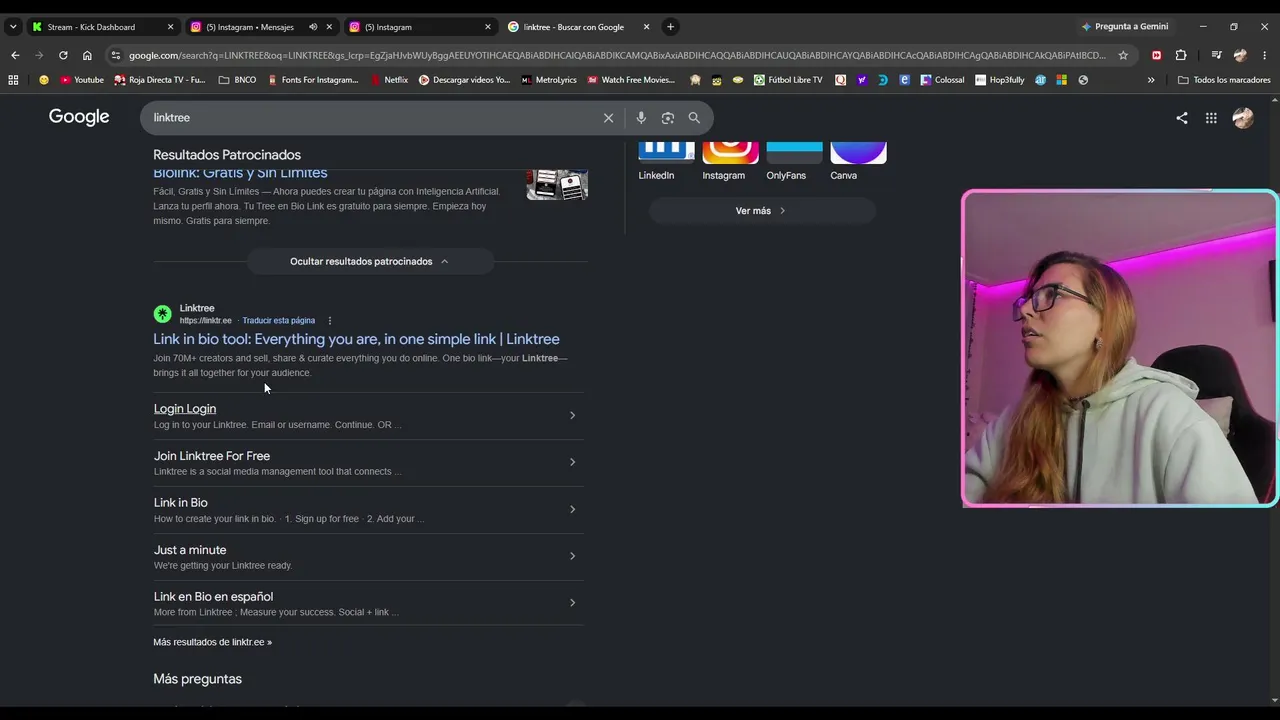Open the LinkedIn shortcut icon
This screenshot has height=720, width=1280.
[666, 152]
